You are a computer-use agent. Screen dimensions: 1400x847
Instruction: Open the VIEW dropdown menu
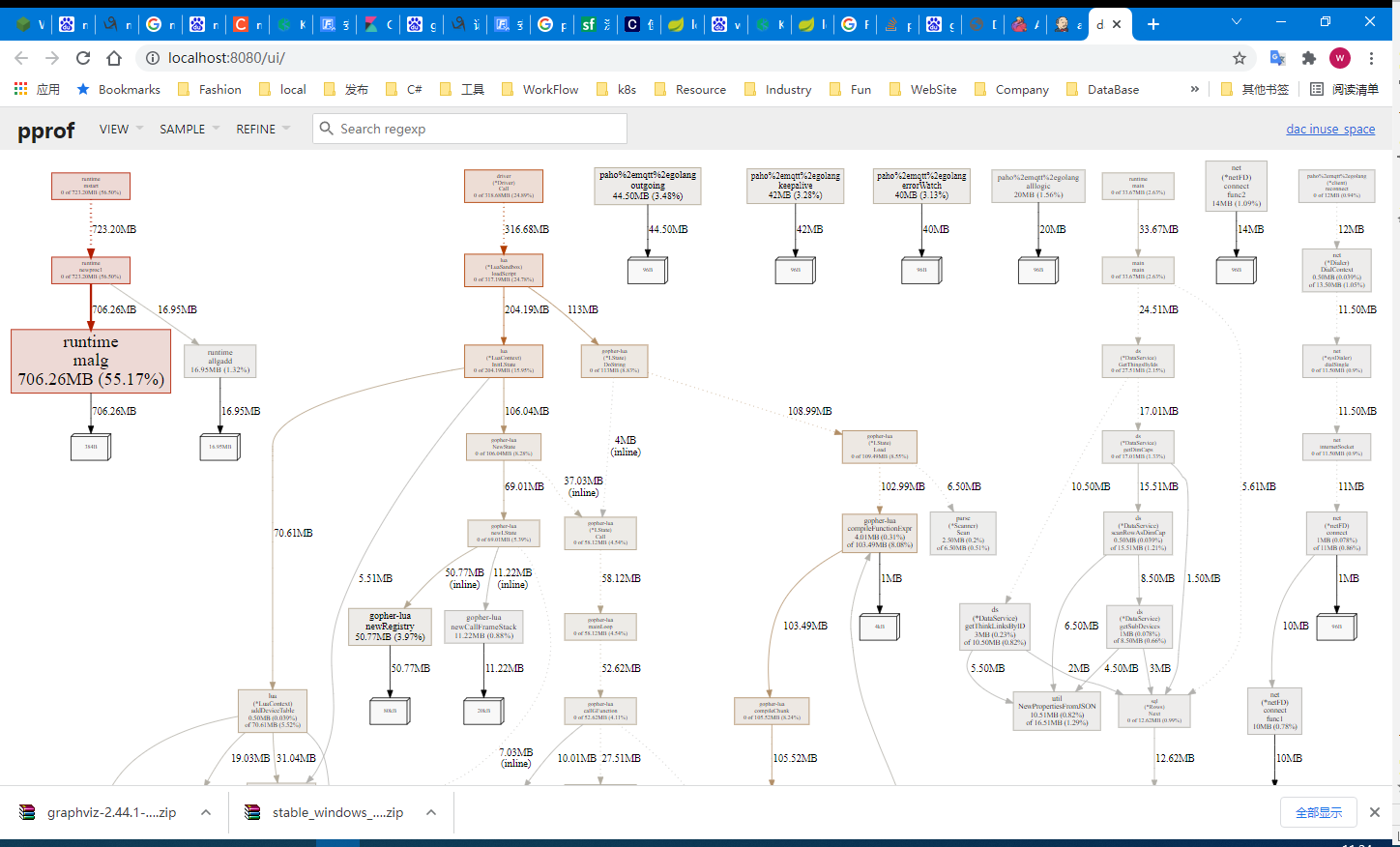pyautogui.click(x=121, y=129)
